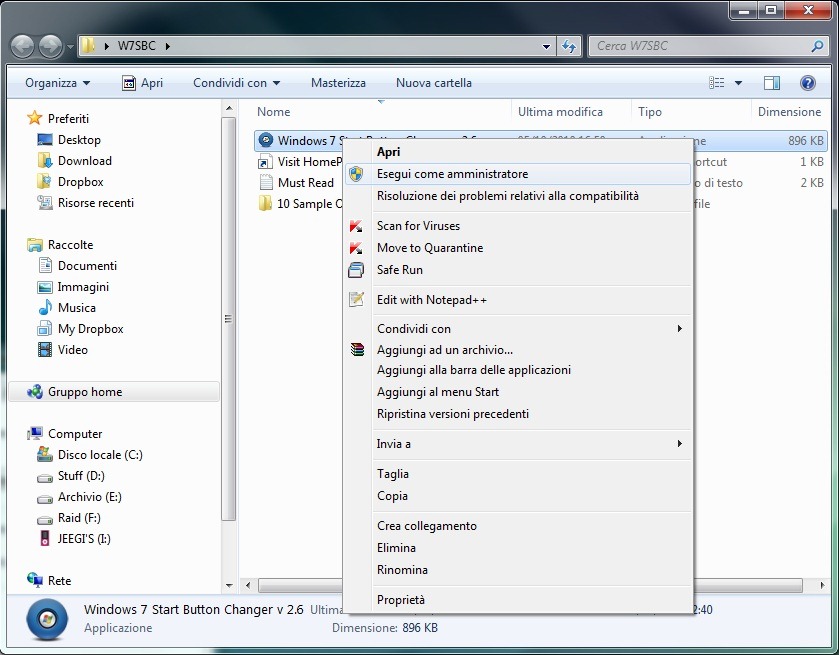Click the Musica note icon

pos(45,308)
